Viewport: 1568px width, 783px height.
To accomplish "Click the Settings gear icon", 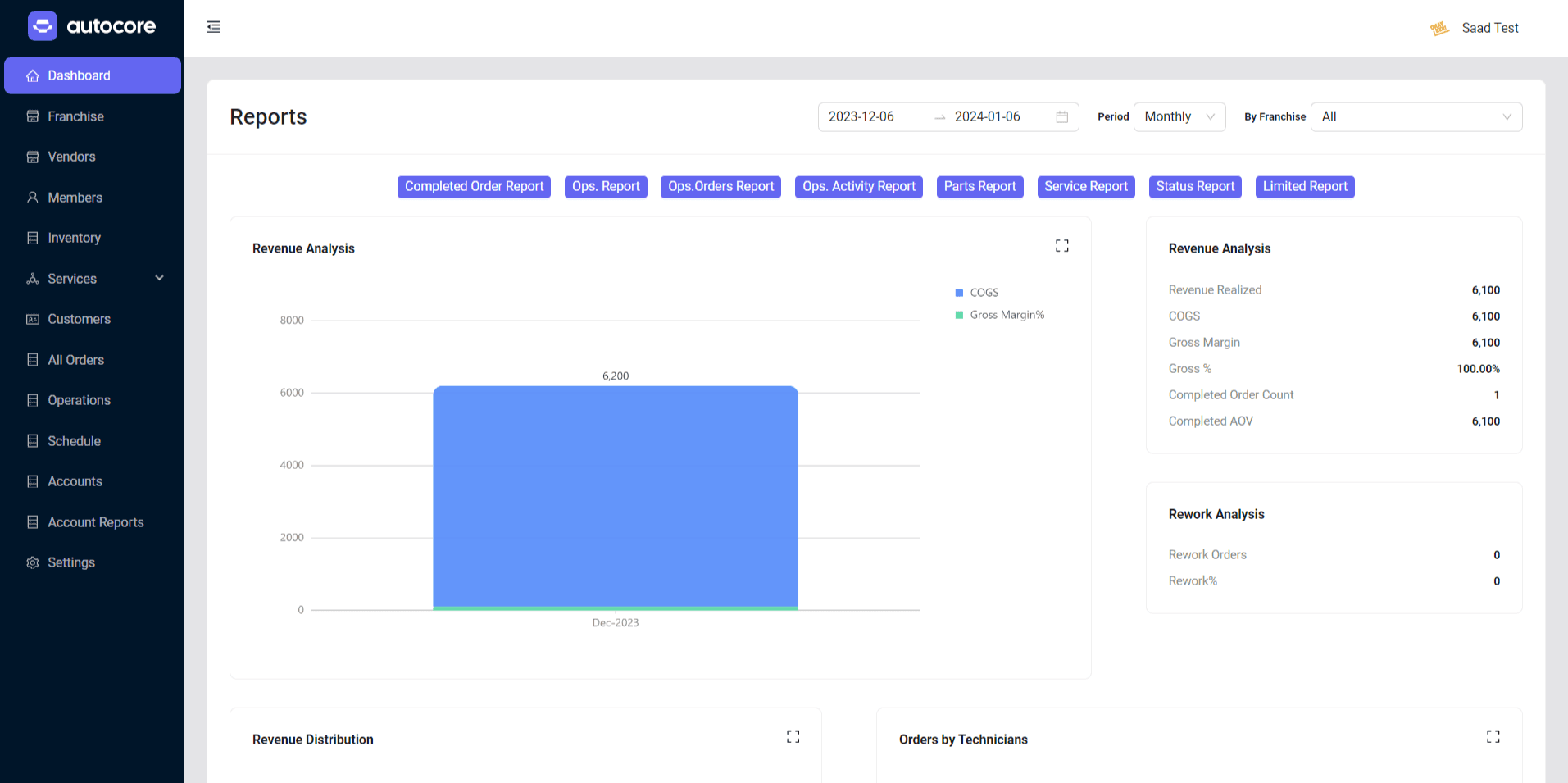I will tap(33, 562).
